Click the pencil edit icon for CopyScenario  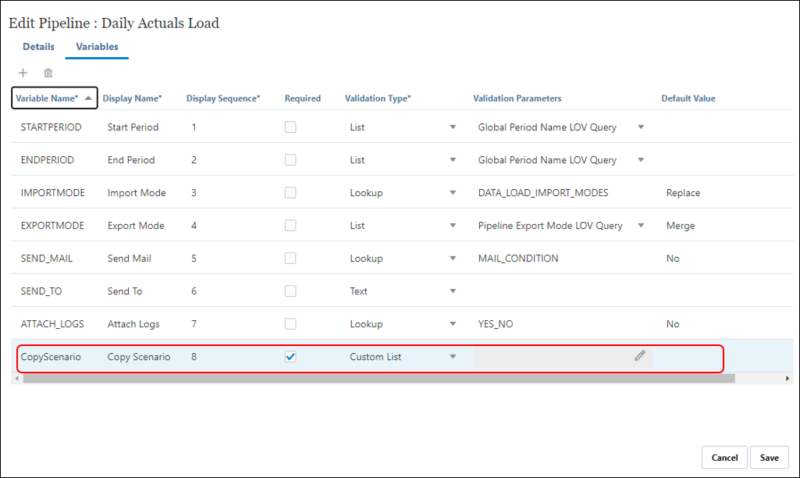tap(639, 356)
